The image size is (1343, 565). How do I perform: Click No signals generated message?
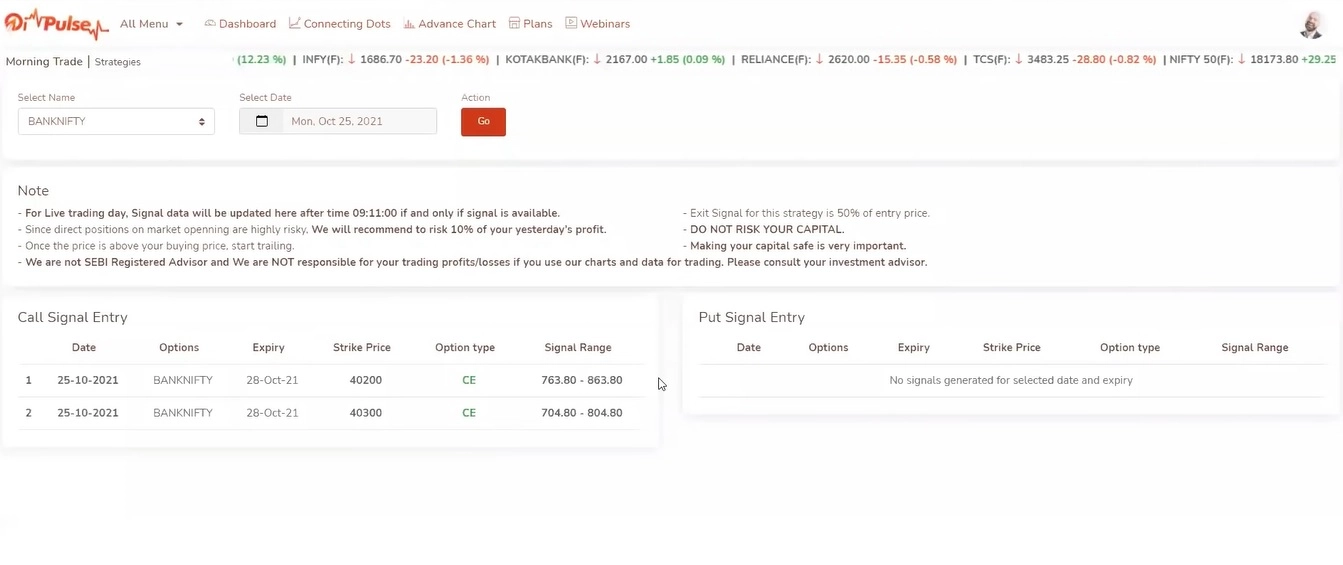(1011, 381)
